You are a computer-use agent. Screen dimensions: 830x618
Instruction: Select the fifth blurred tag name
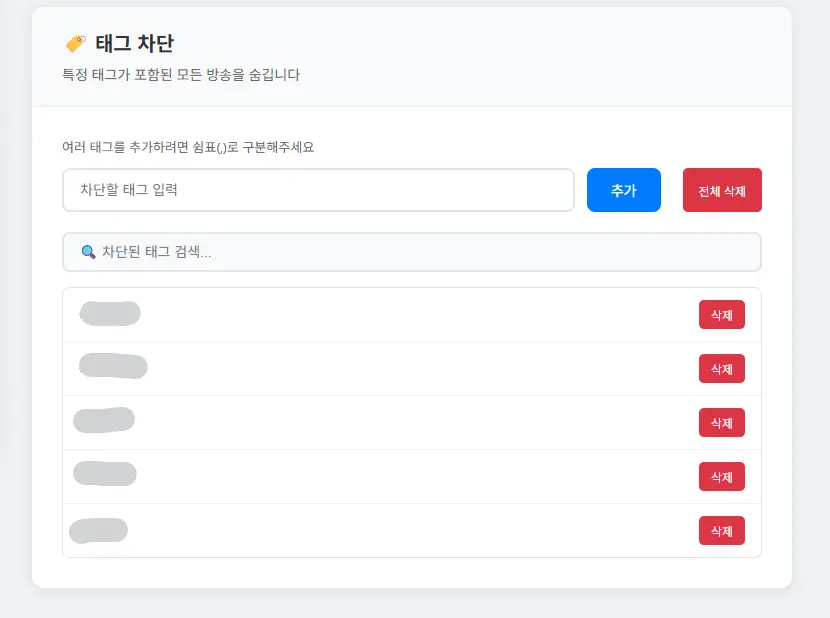(x=98, y=531)
